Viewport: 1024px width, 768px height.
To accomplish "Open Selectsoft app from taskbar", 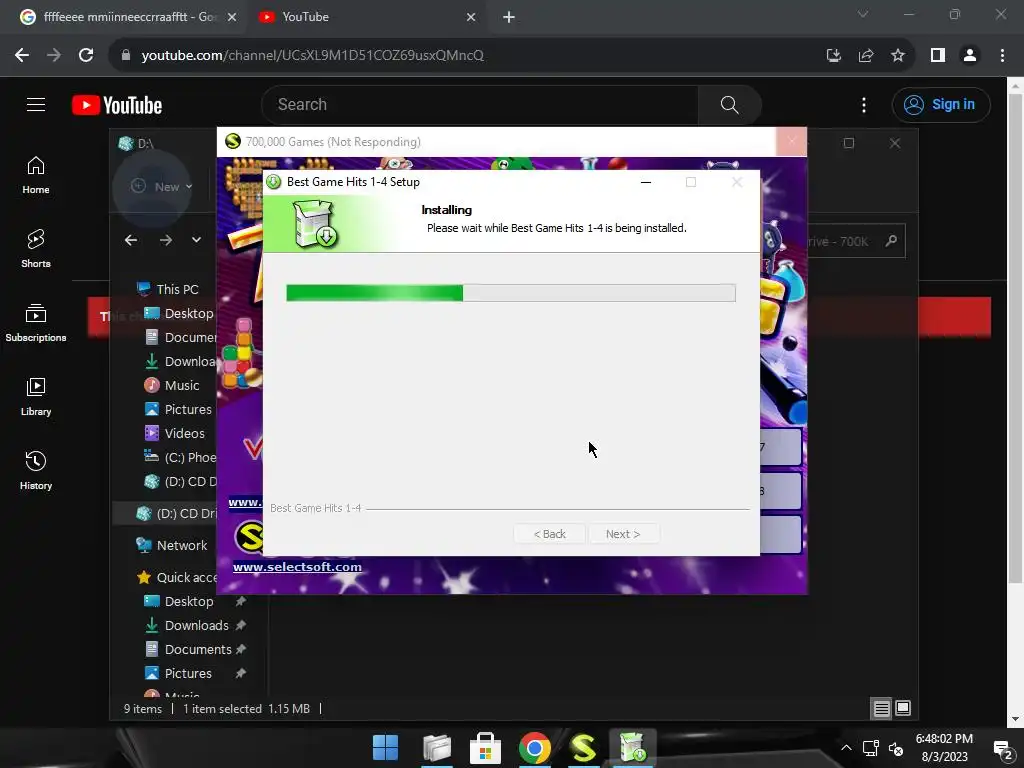I will [x=583, y=748].
